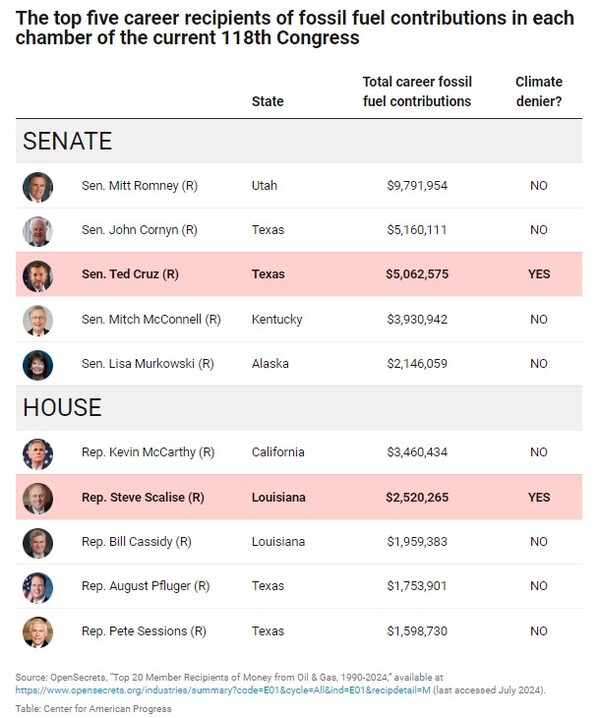Click Kevin McCarthy's portrait photo
600x718 pixels.
38,453
